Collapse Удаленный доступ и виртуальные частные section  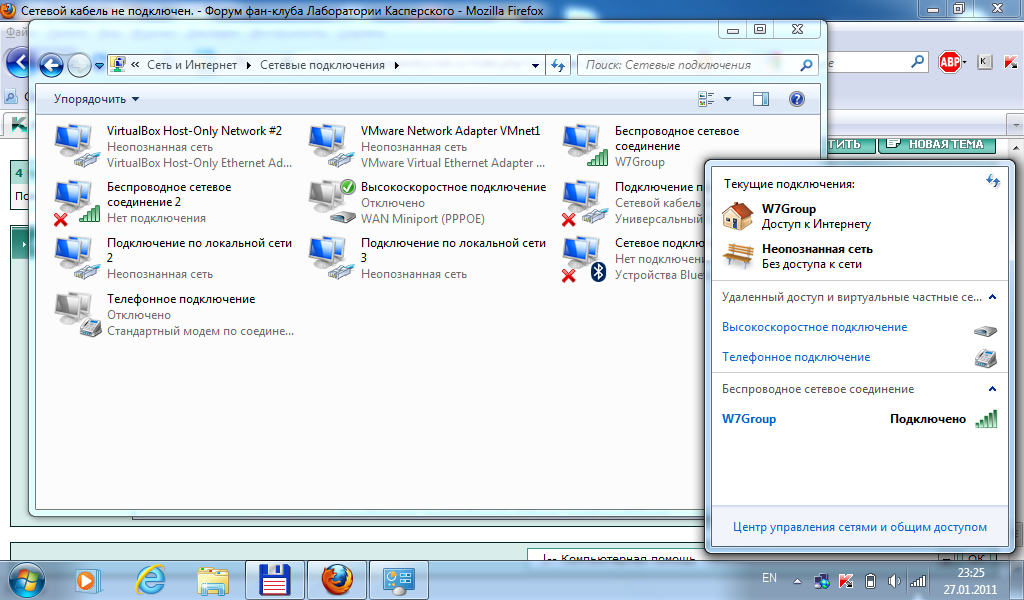993,297
